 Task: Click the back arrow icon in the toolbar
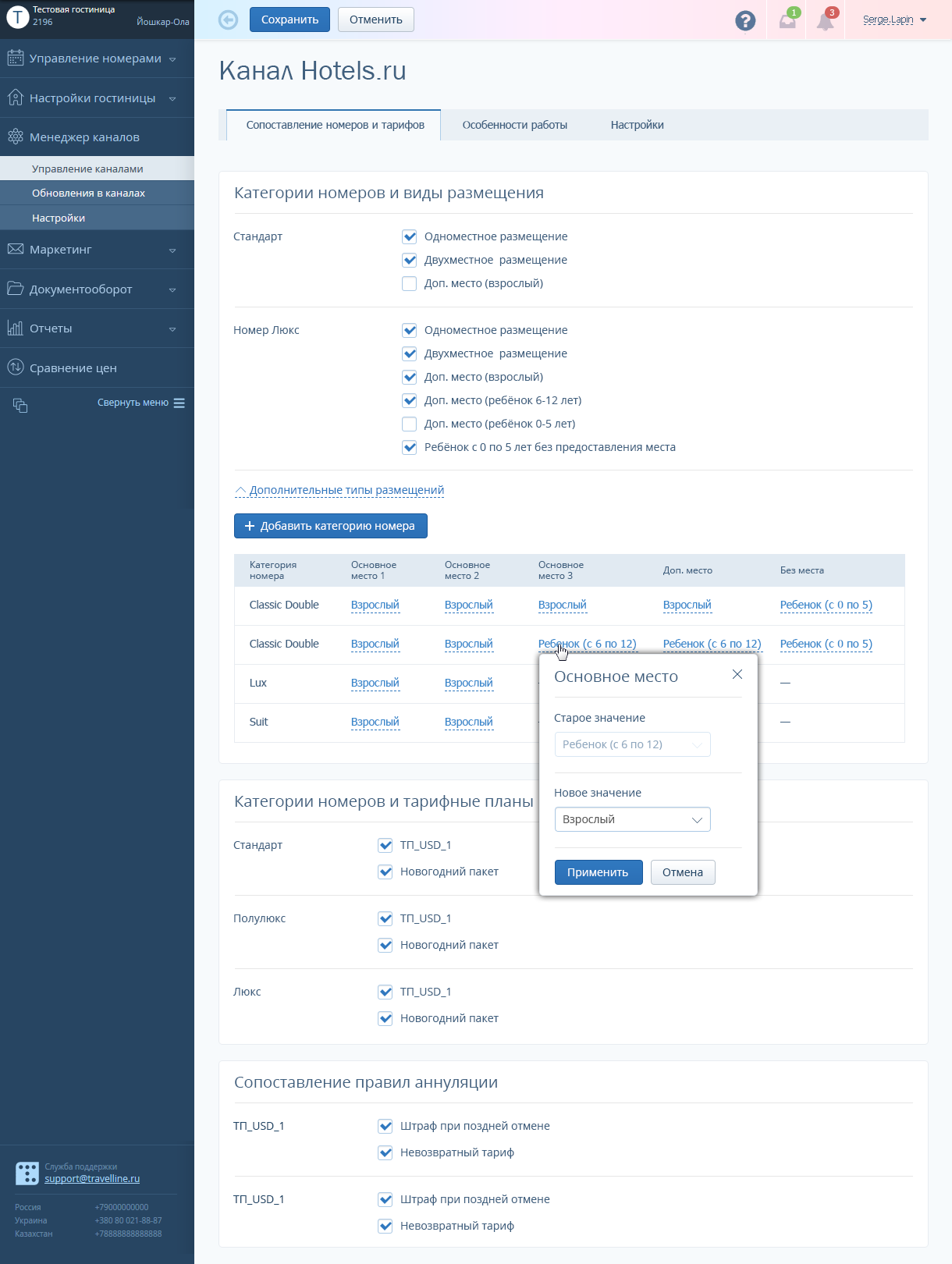click(x=228, y=20)
